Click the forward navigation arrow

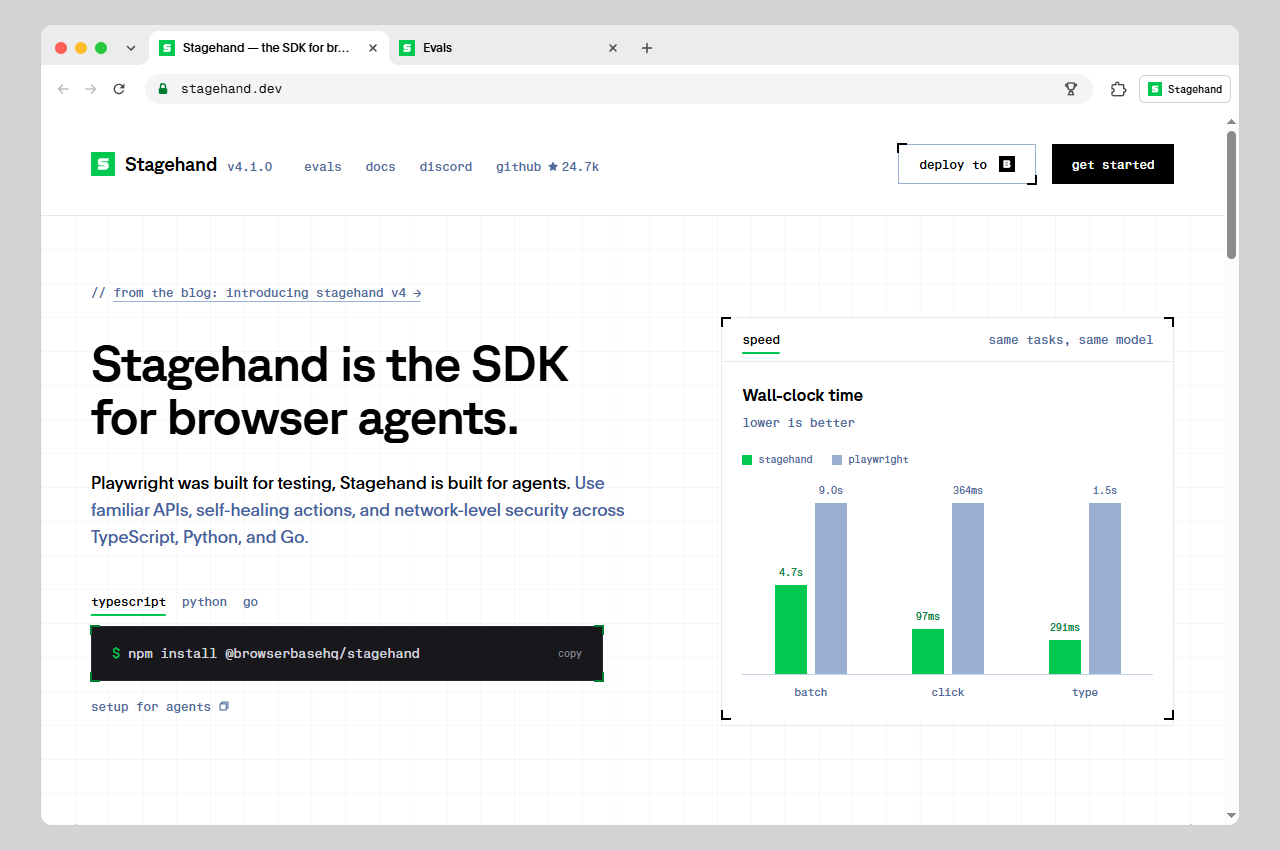[x=91, y=89]
